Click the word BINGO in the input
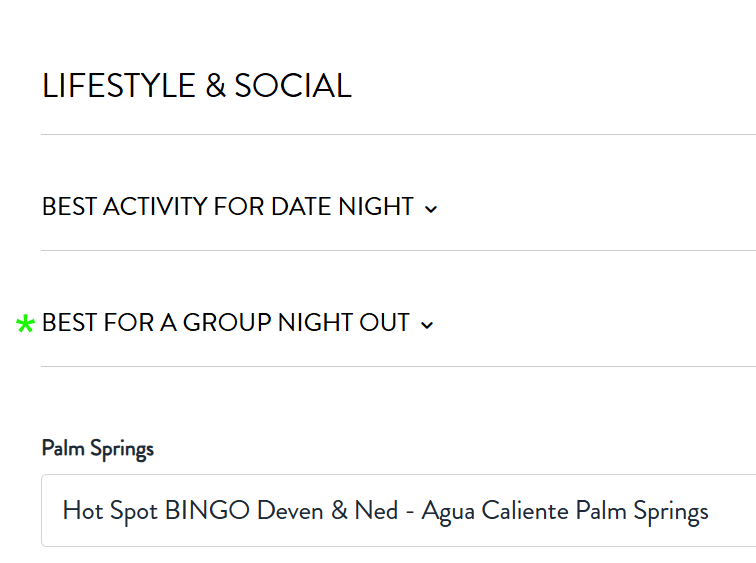The image size is (756, 563). click(207, 511)
